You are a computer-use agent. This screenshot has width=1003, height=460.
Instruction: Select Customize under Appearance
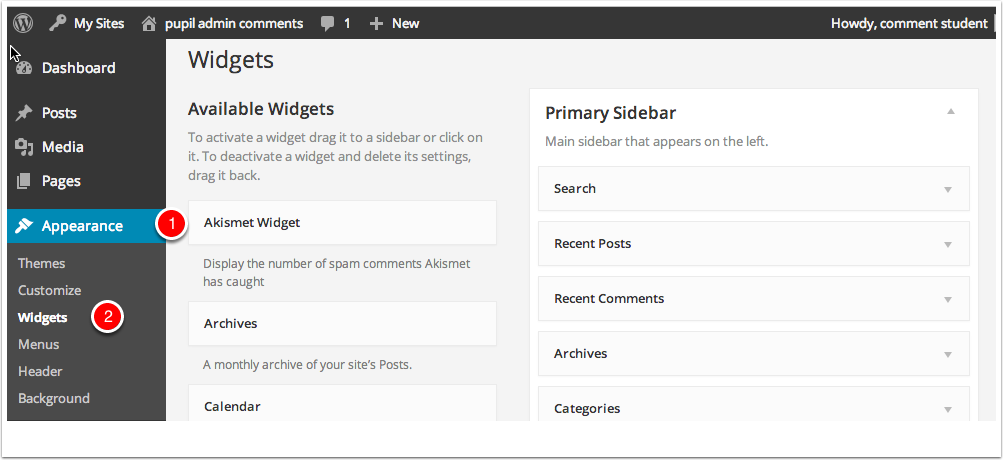(50, 290)
